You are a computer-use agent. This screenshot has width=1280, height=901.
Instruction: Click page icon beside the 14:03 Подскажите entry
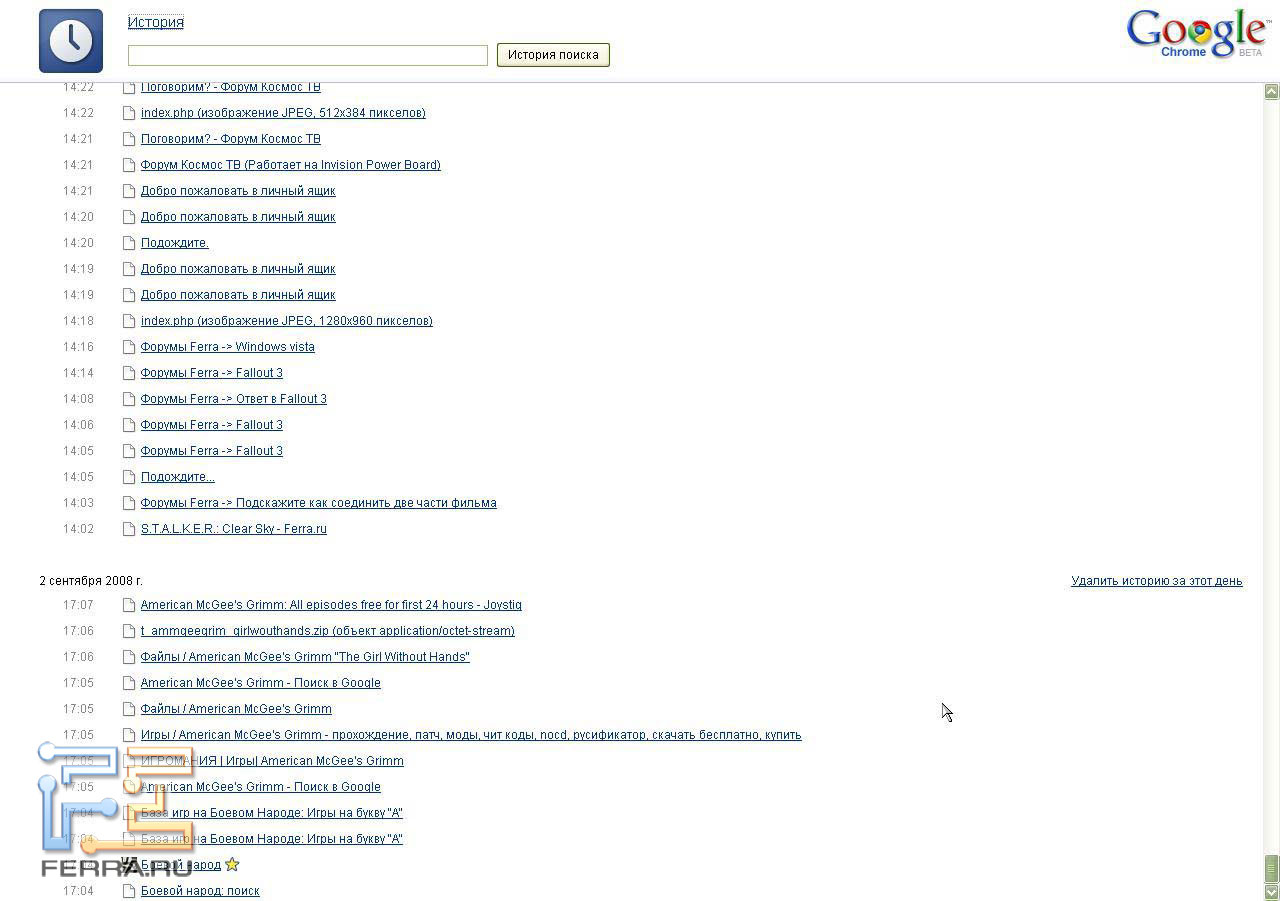(x=129, y=503)
